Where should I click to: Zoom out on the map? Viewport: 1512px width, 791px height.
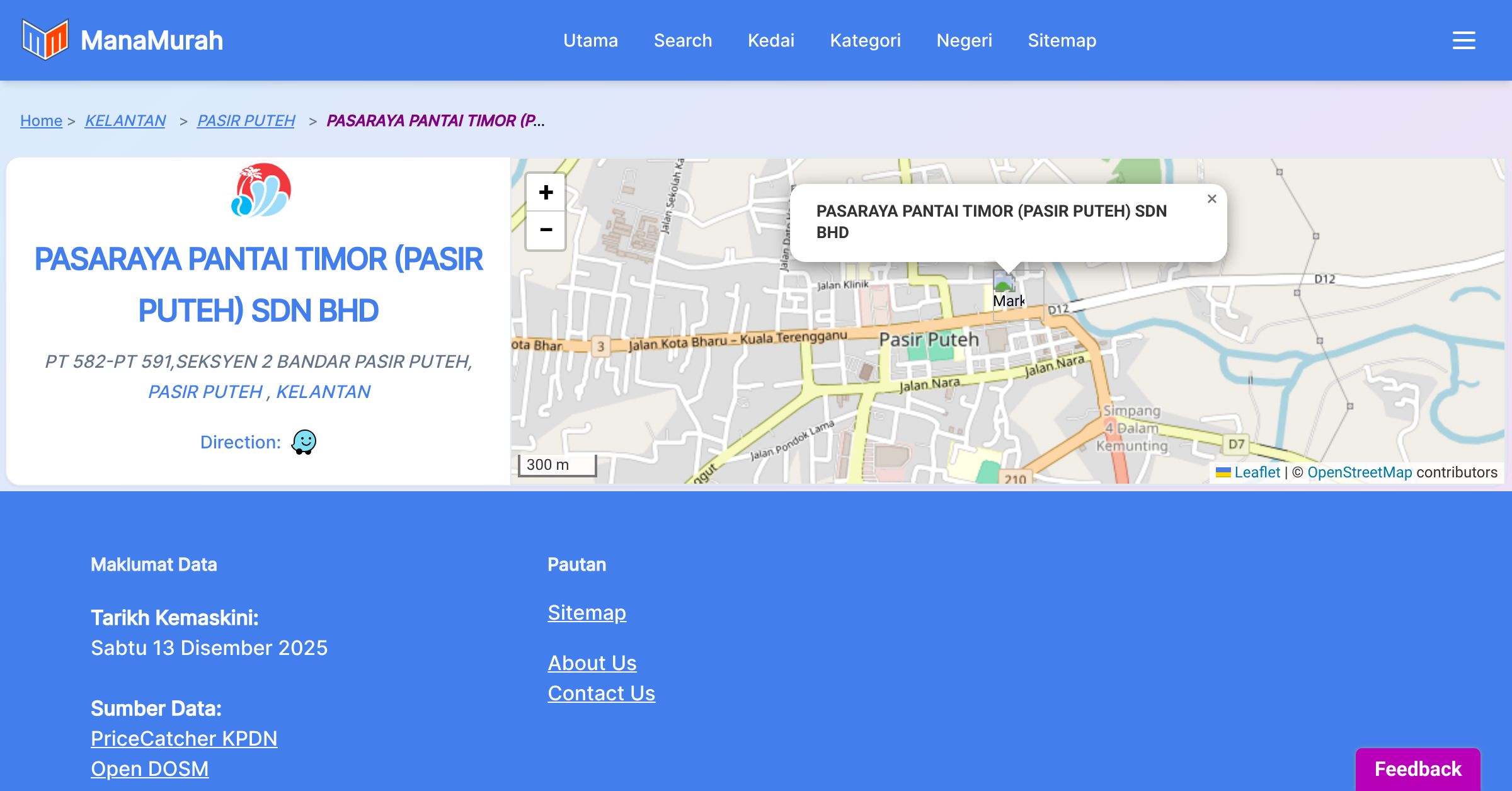(x=546, y=230)
